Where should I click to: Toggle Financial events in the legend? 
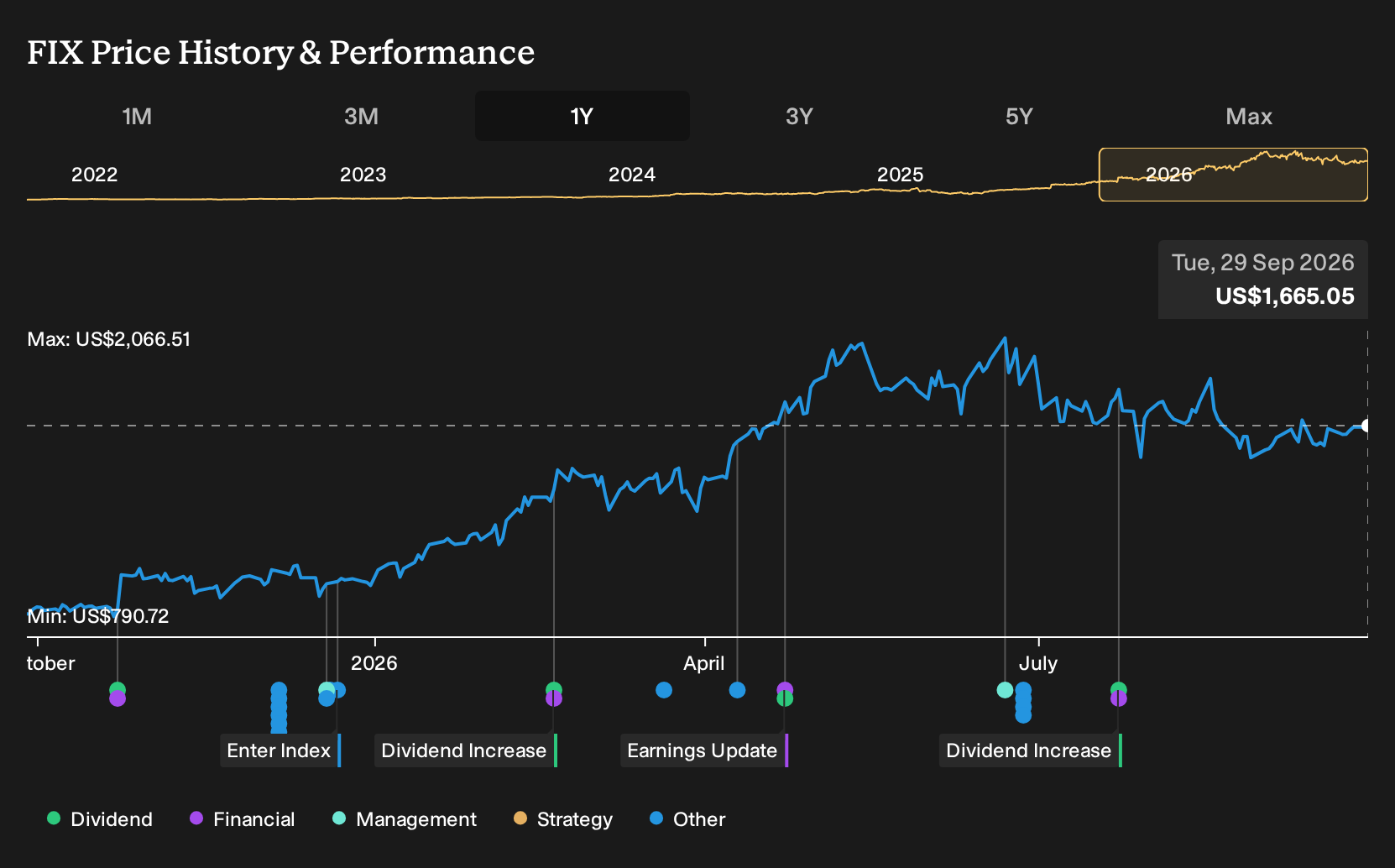click(243, 818)
